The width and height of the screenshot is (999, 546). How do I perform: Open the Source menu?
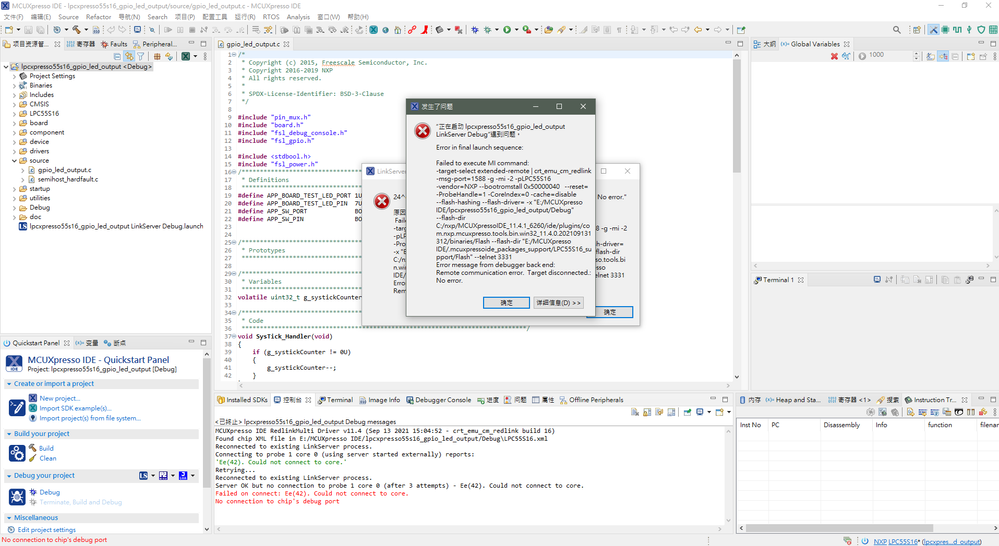click(x=68, y=17)
